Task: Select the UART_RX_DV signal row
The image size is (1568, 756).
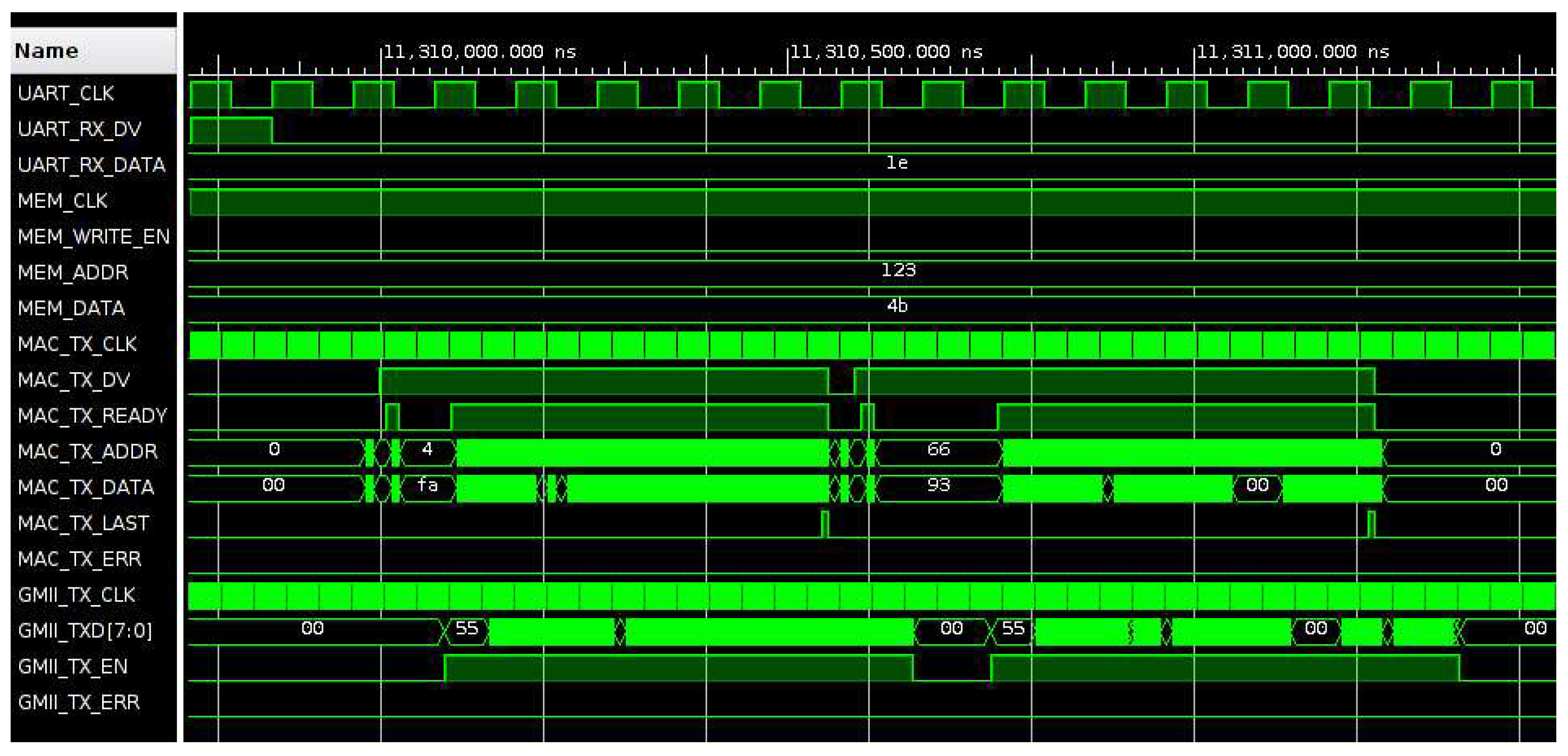Action: tap(79, 129)
